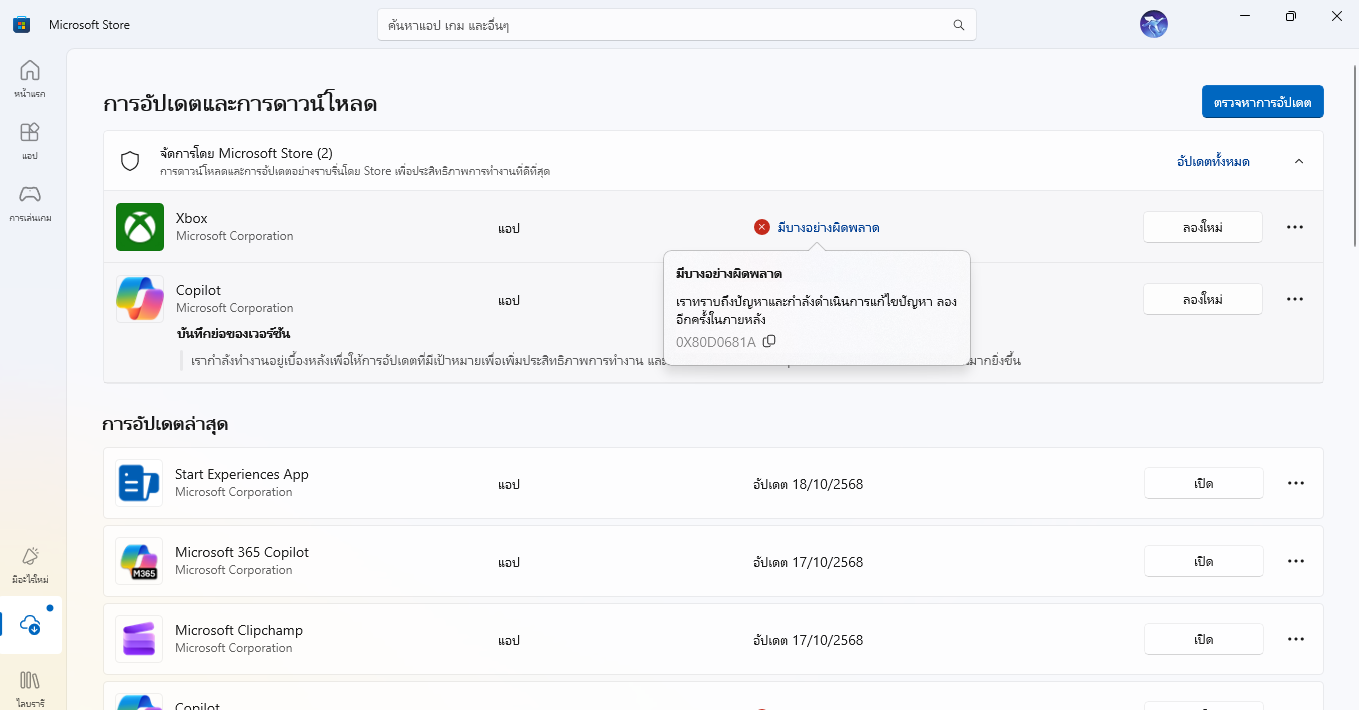Open more options for Start Experiences App
The width and height of the screenshot is (1359, 710).
pos(1296,483)
